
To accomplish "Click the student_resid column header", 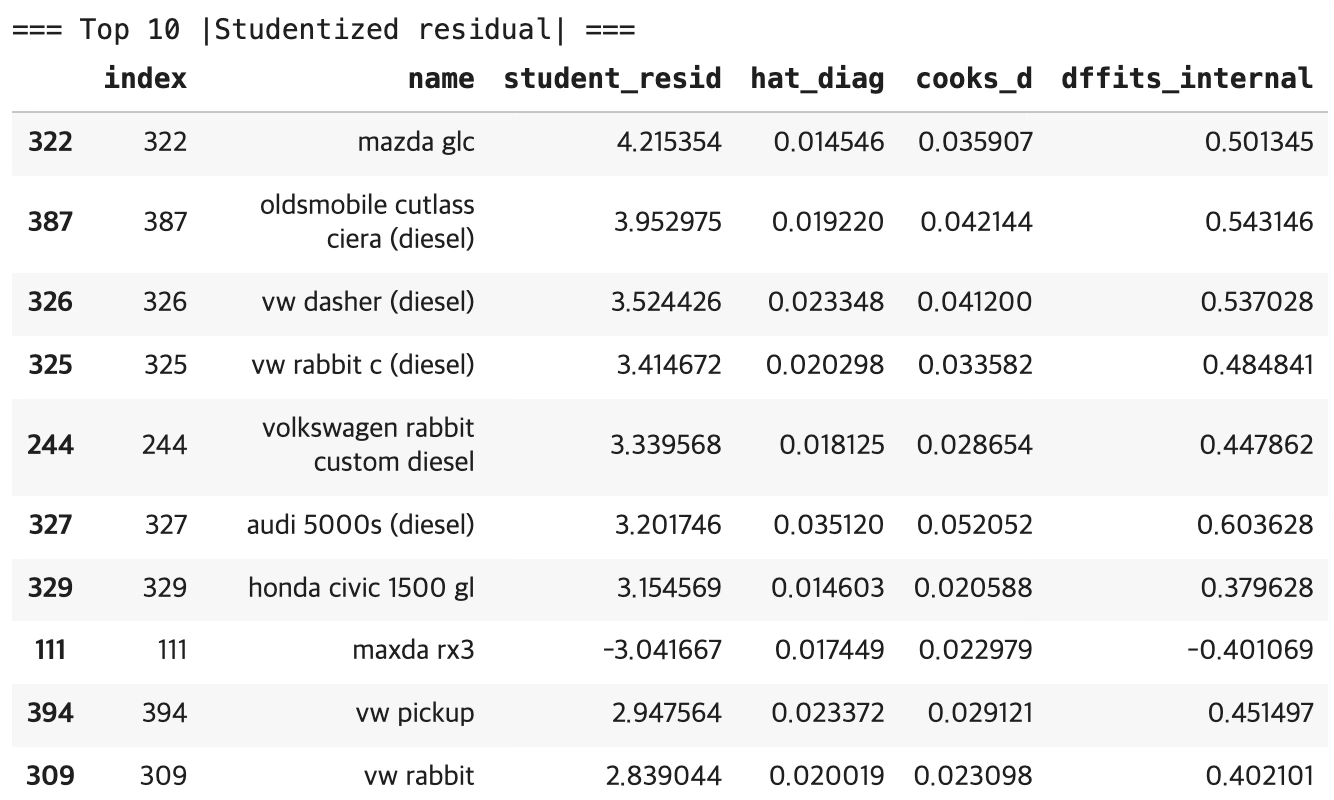I will pyautogui.click(x=612, y=79).
